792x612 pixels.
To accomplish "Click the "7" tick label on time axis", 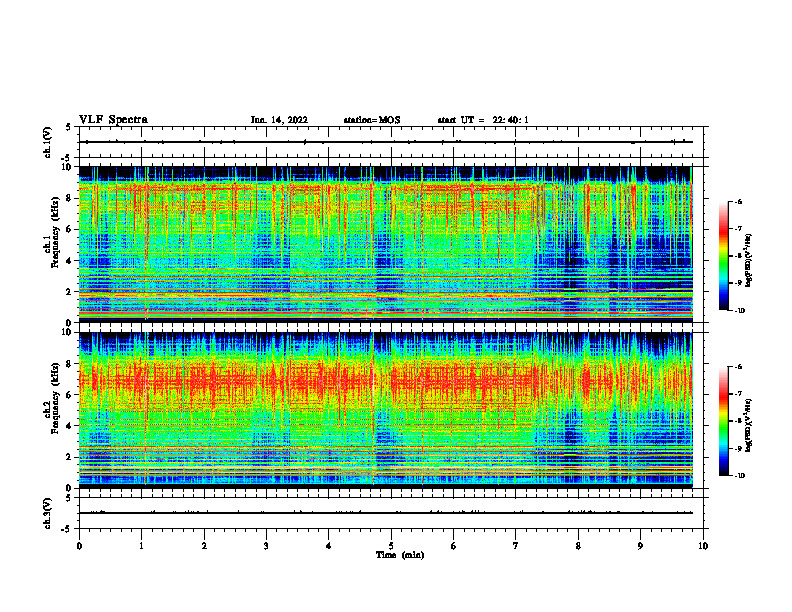I will point(516,546).
